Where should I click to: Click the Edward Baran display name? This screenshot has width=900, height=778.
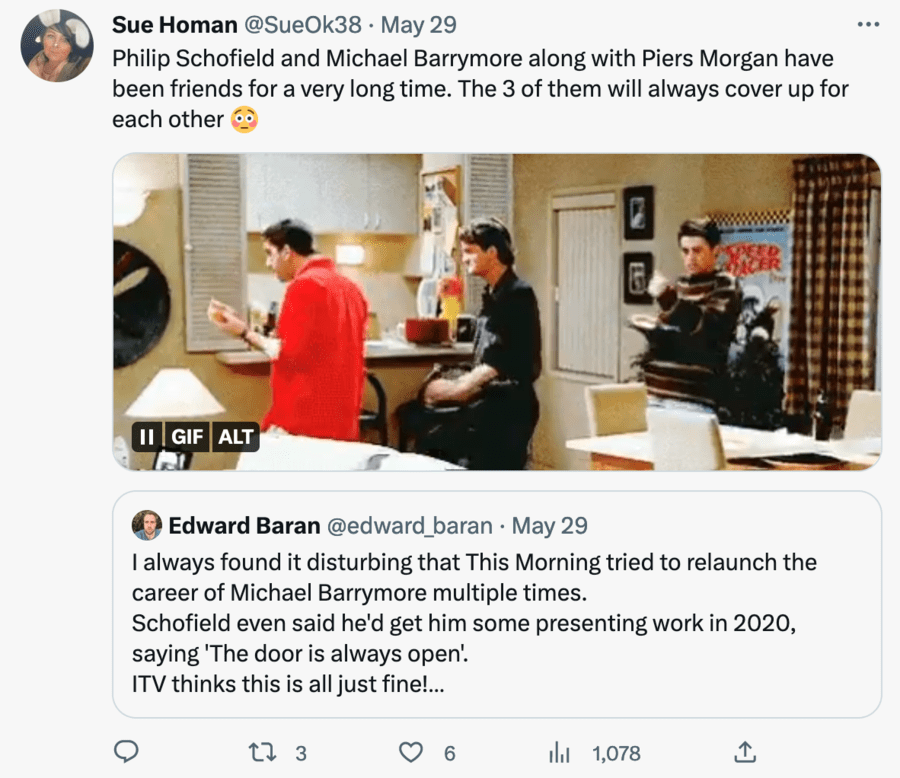(x=244, y=526)
